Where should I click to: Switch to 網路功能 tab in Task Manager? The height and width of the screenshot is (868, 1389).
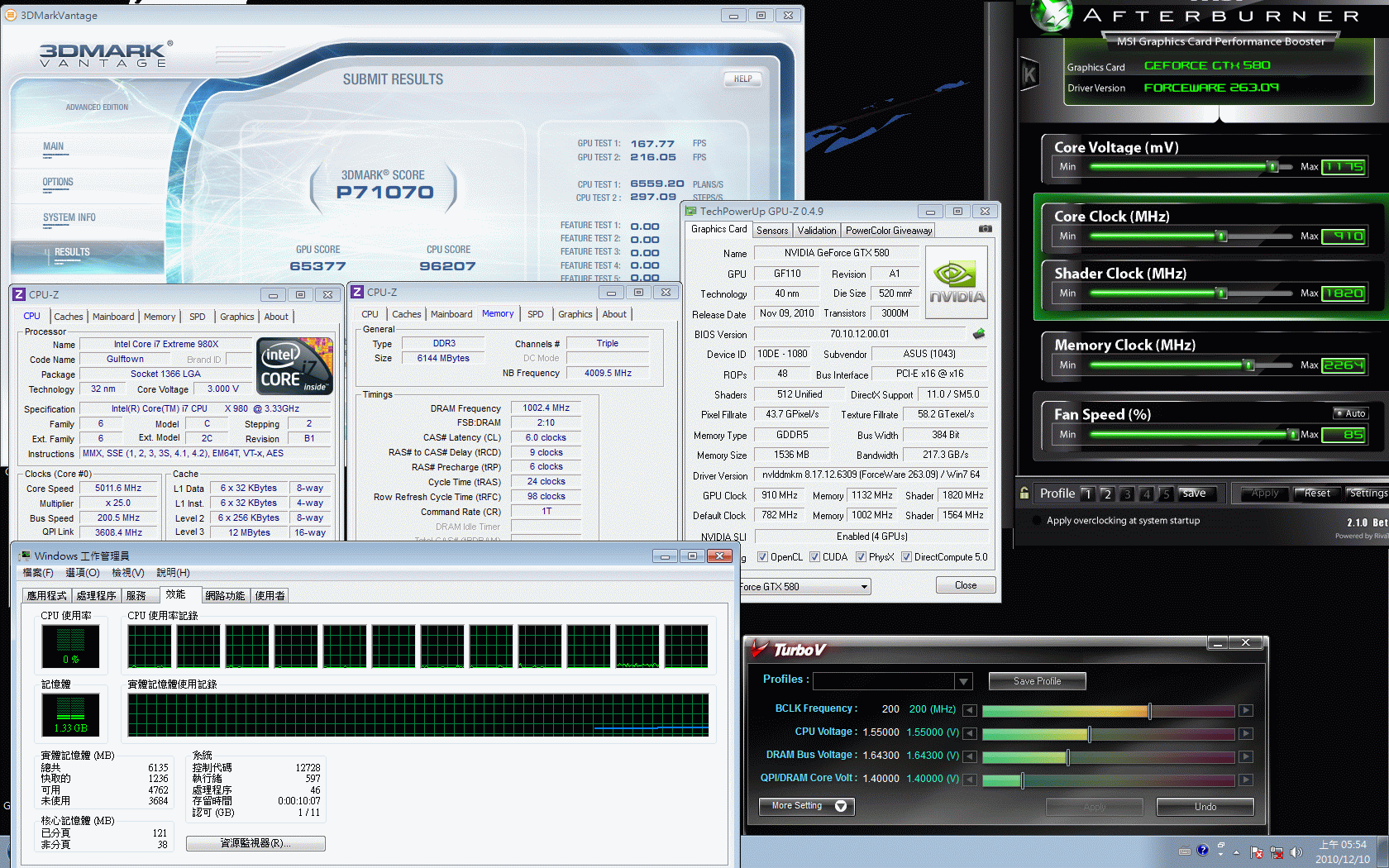pos(225,595)
